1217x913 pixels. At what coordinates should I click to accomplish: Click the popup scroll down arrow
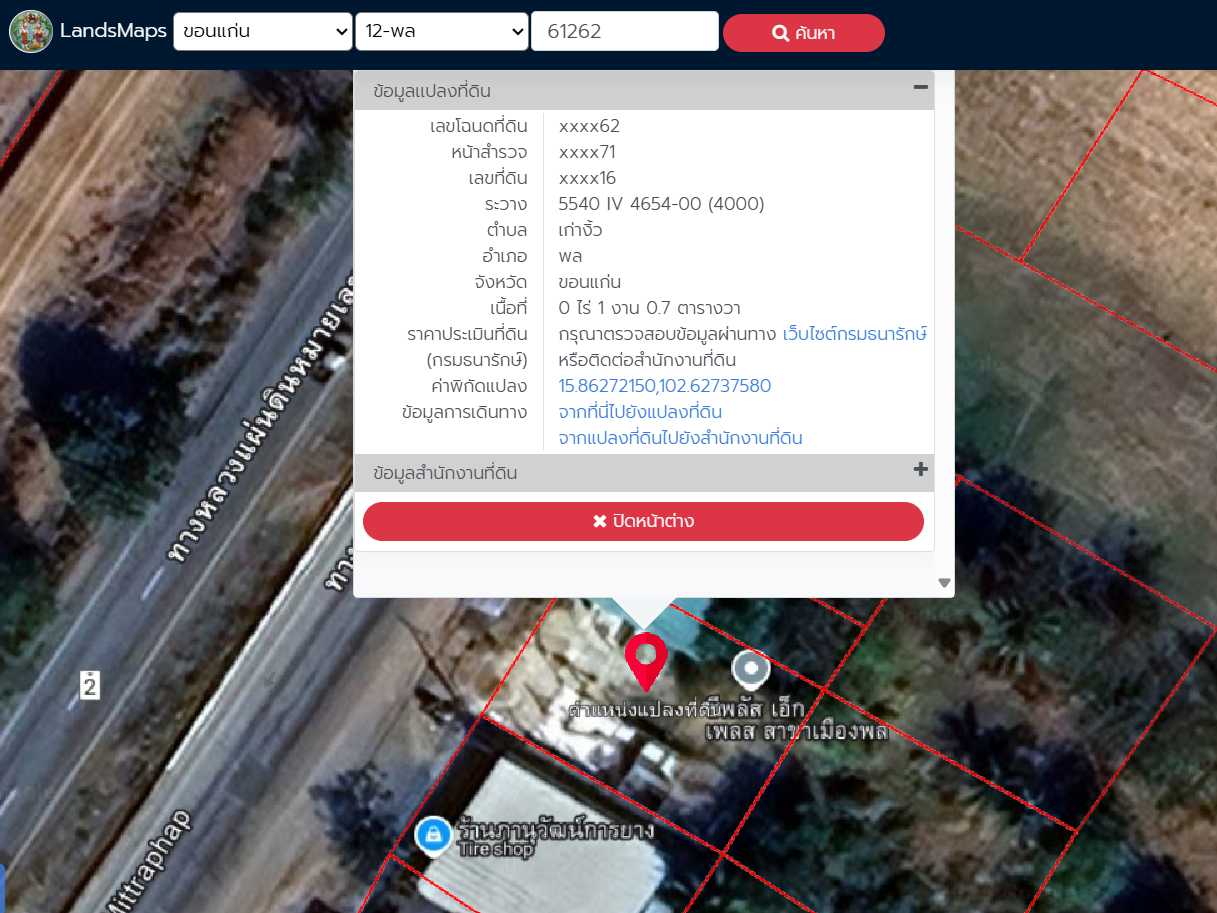944,583
